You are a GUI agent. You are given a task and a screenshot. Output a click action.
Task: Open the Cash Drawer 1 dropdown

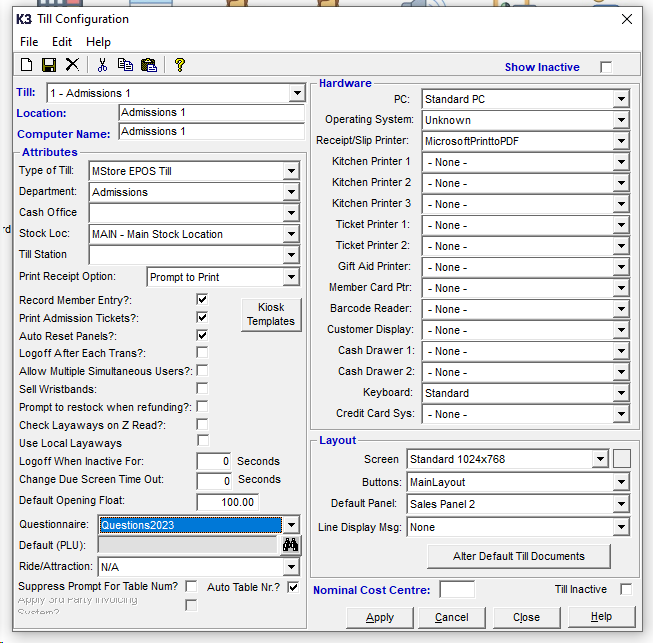(x=621, y=351)
